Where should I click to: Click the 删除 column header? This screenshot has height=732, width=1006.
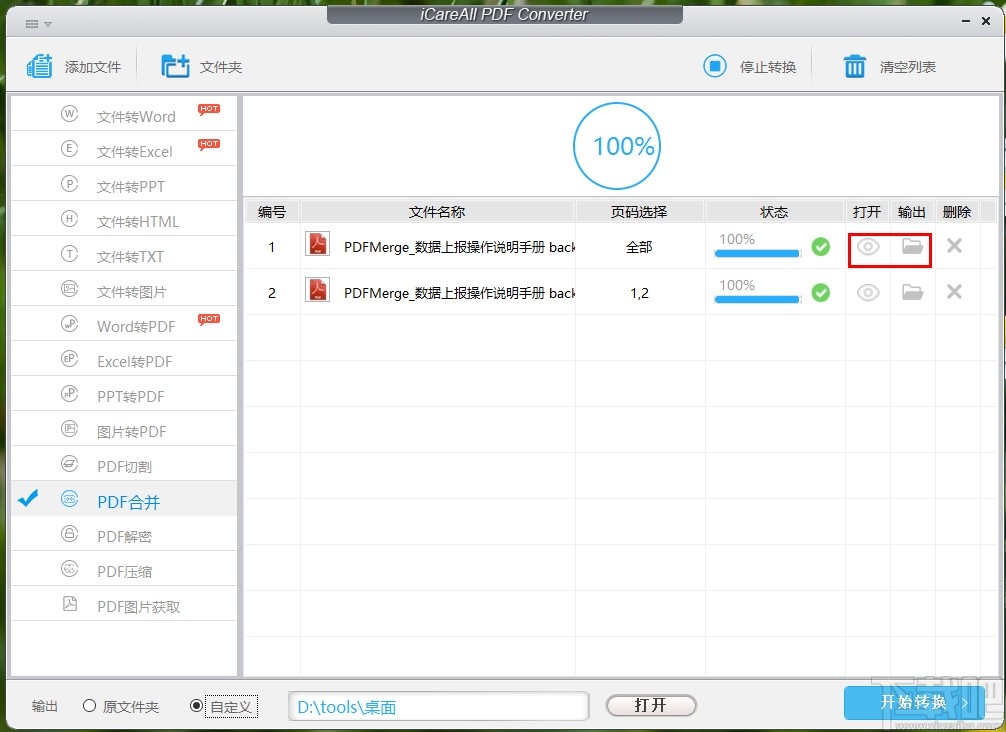click(957, 212)
